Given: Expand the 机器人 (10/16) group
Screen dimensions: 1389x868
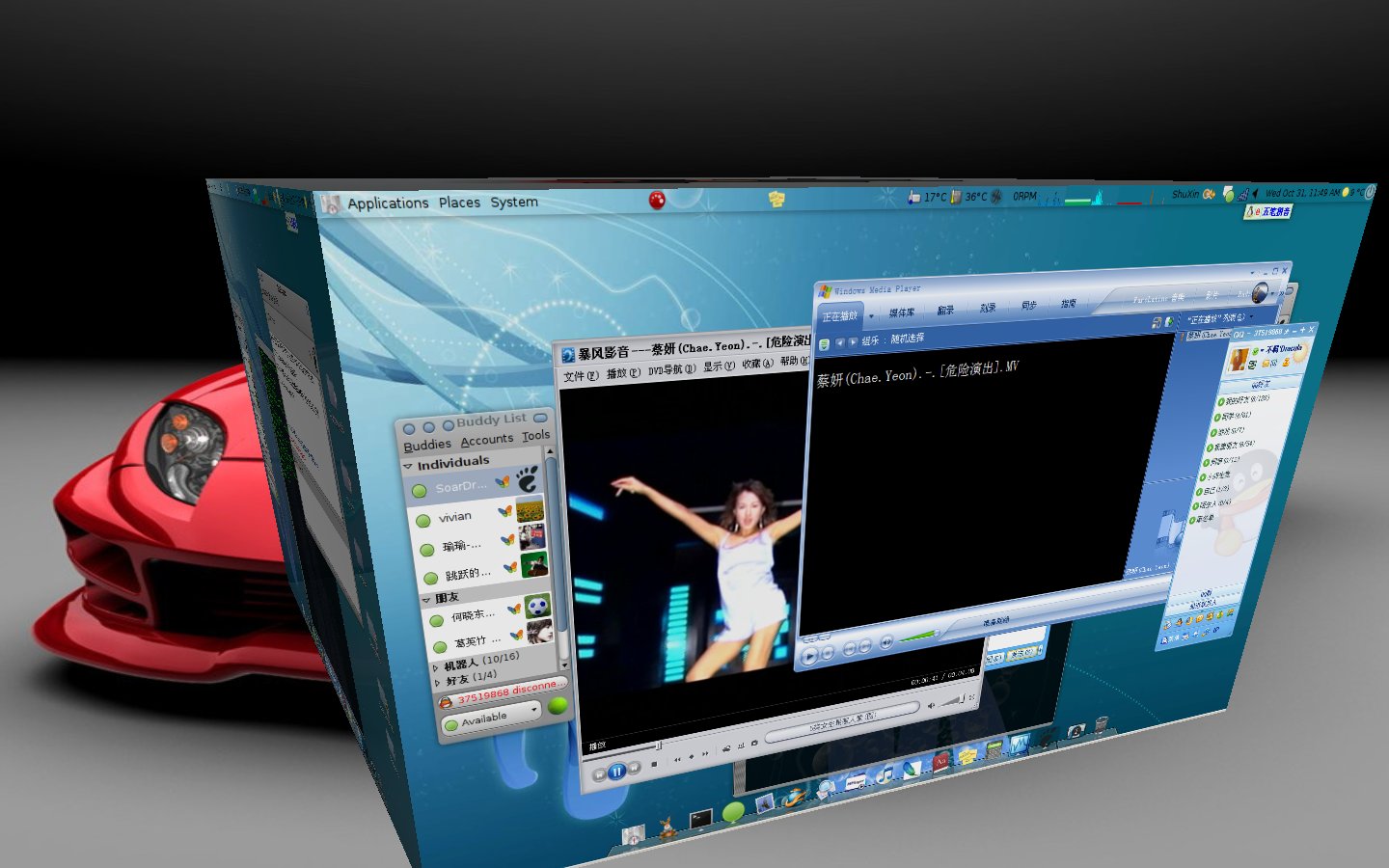Looking at the screenshot, I should (436, 667).
